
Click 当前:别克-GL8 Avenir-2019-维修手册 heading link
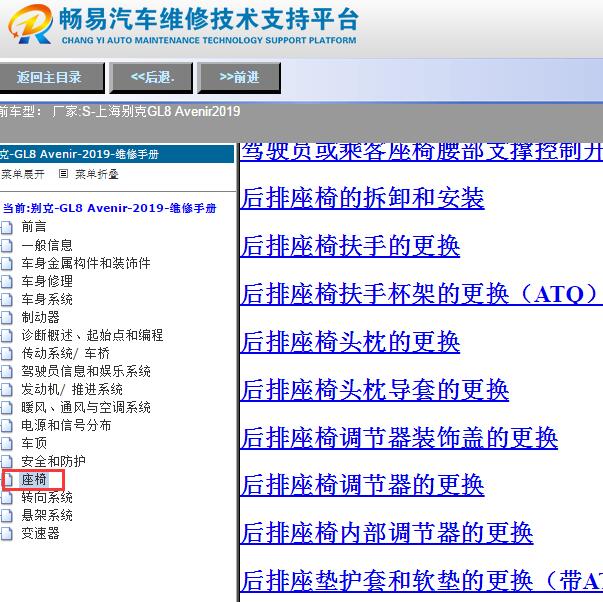point(110,208)
